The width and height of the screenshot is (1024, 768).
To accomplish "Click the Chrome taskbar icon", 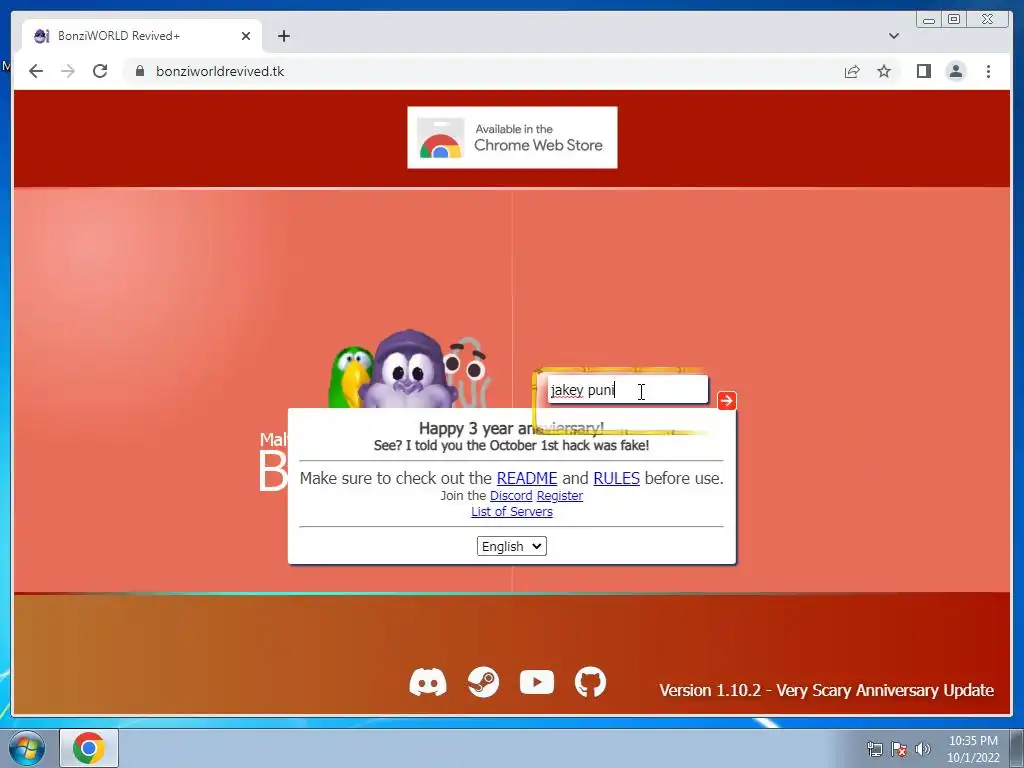I will pyautogui.click(x=89, y=748).
